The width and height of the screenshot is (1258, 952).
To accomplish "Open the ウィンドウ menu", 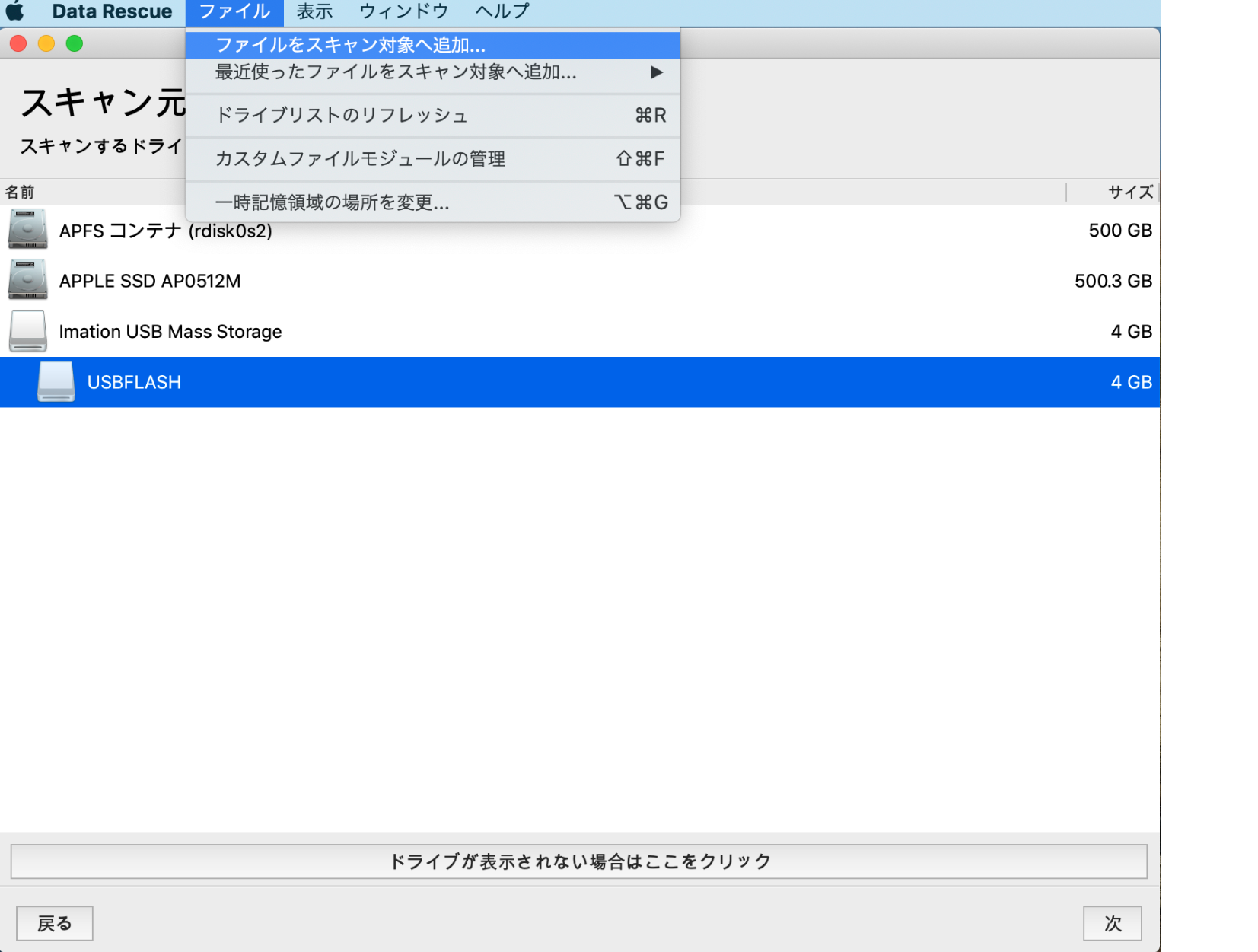I will click(403, 11).
